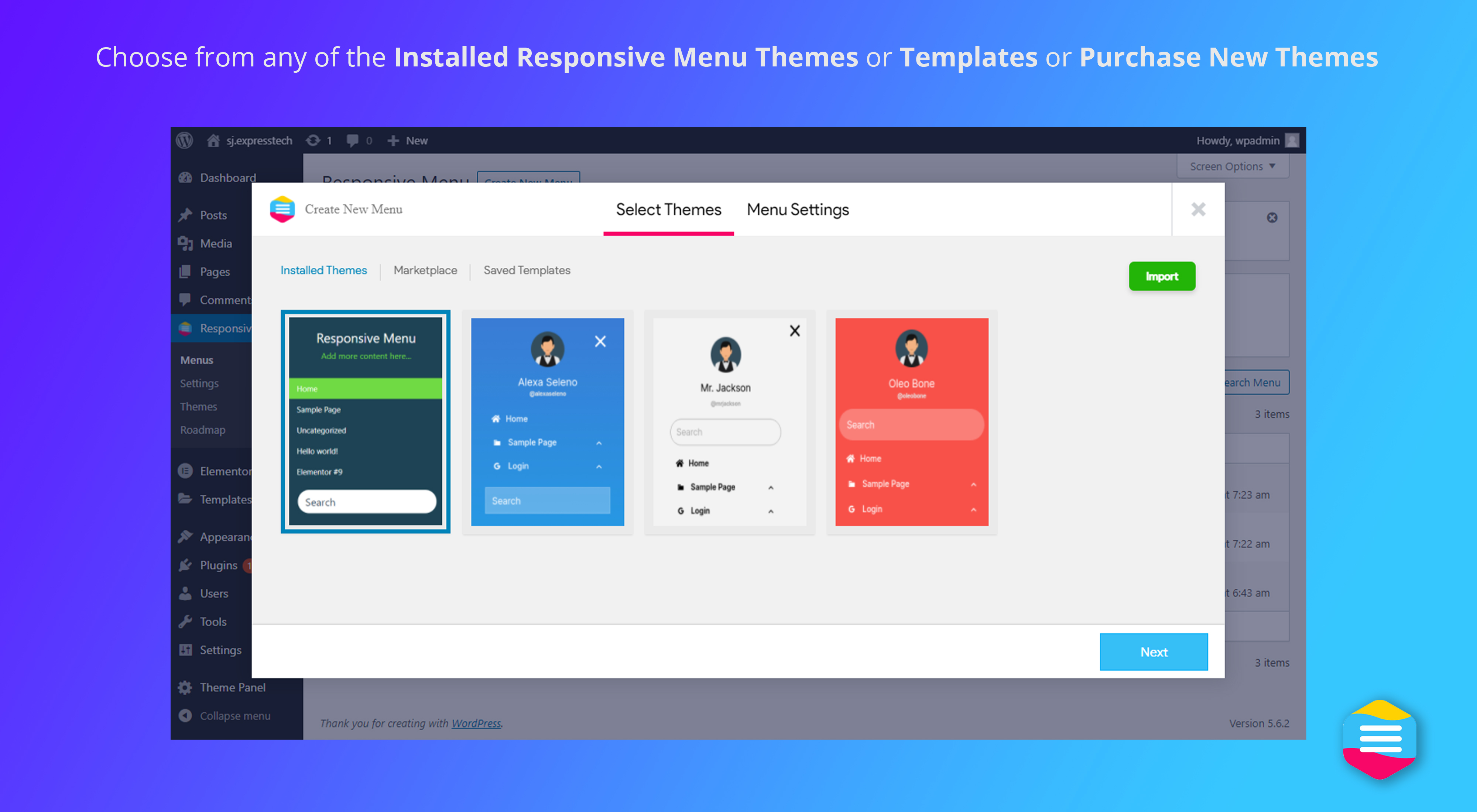Viewport: 1477px width, 812px height.
Task: Follow the WordPress link in footer
Action: coord(476,723)
